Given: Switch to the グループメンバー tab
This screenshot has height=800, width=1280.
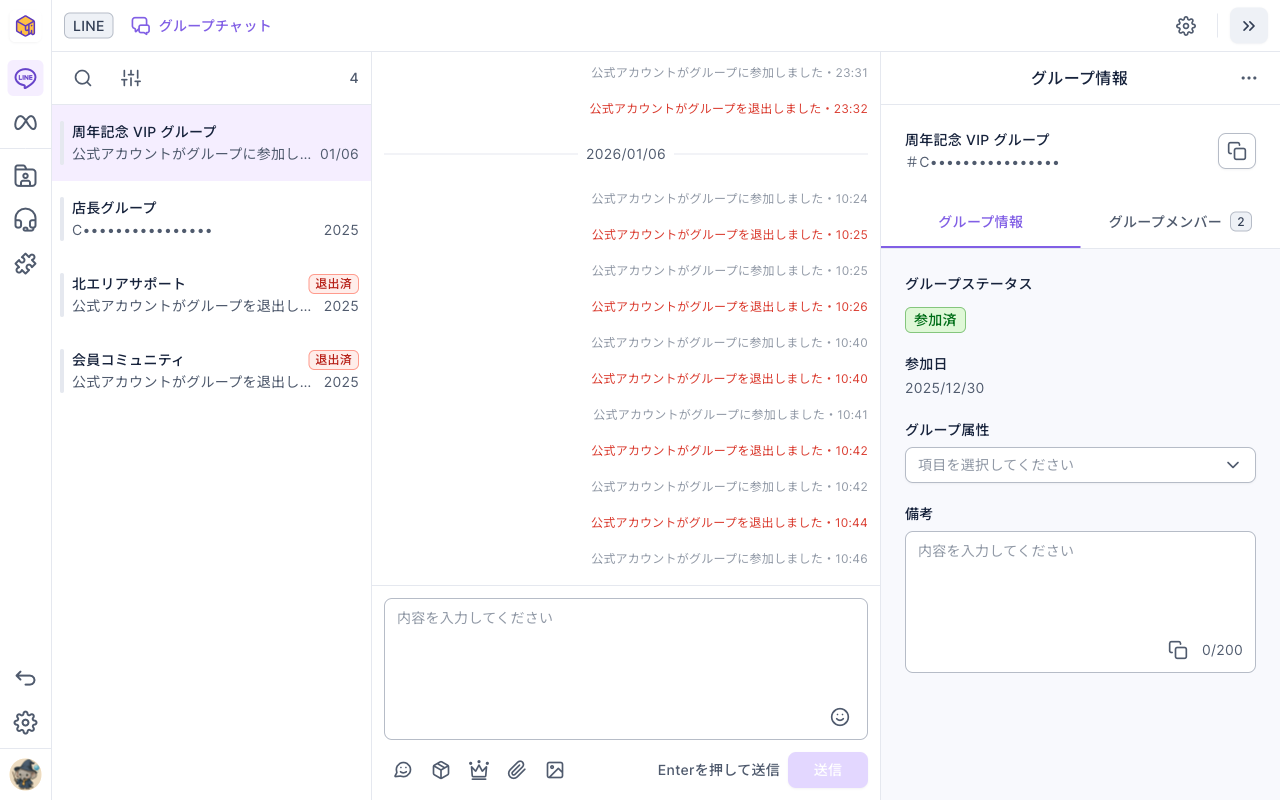Looking at the screenshot, I should [x=1180, y=222].
